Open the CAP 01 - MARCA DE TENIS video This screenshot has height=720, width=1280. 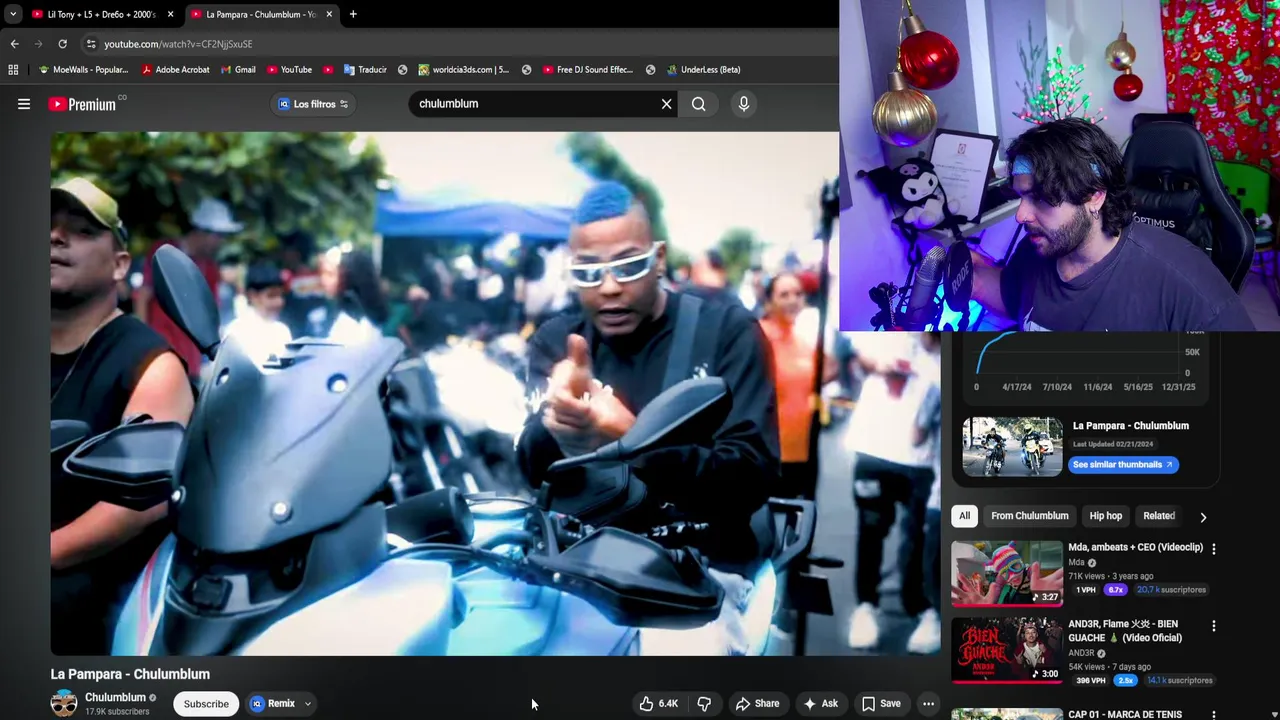pos(1125,715)
